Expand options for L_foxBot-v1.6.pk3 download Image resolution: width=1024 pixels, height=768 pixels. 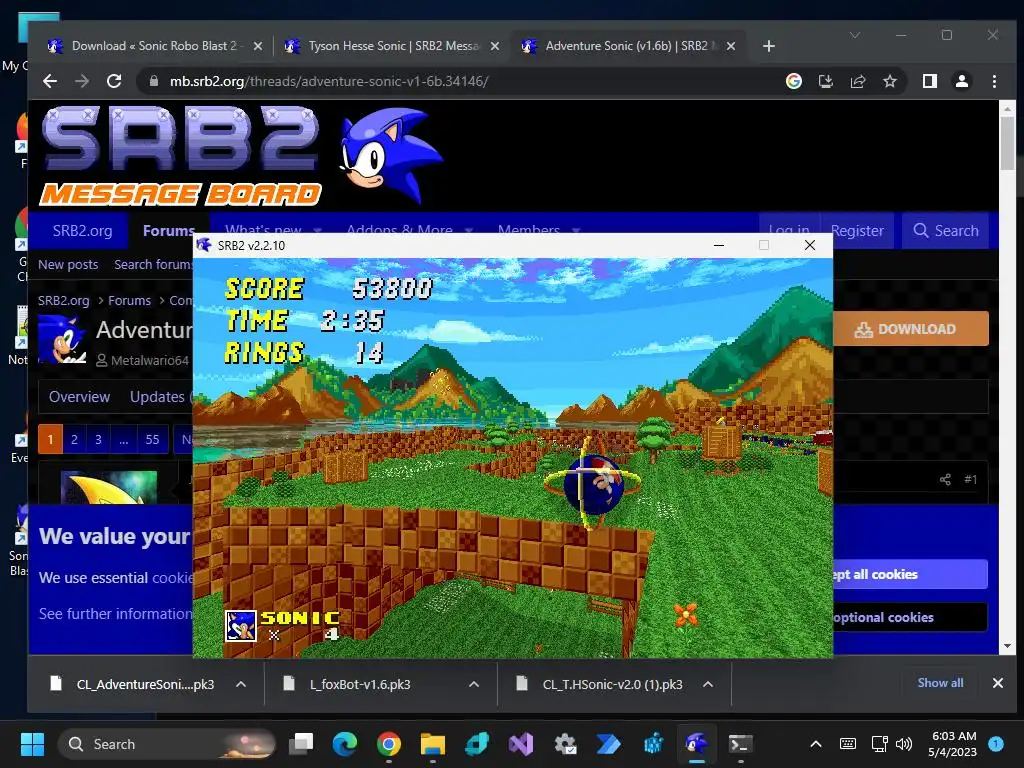coord(474,684)
